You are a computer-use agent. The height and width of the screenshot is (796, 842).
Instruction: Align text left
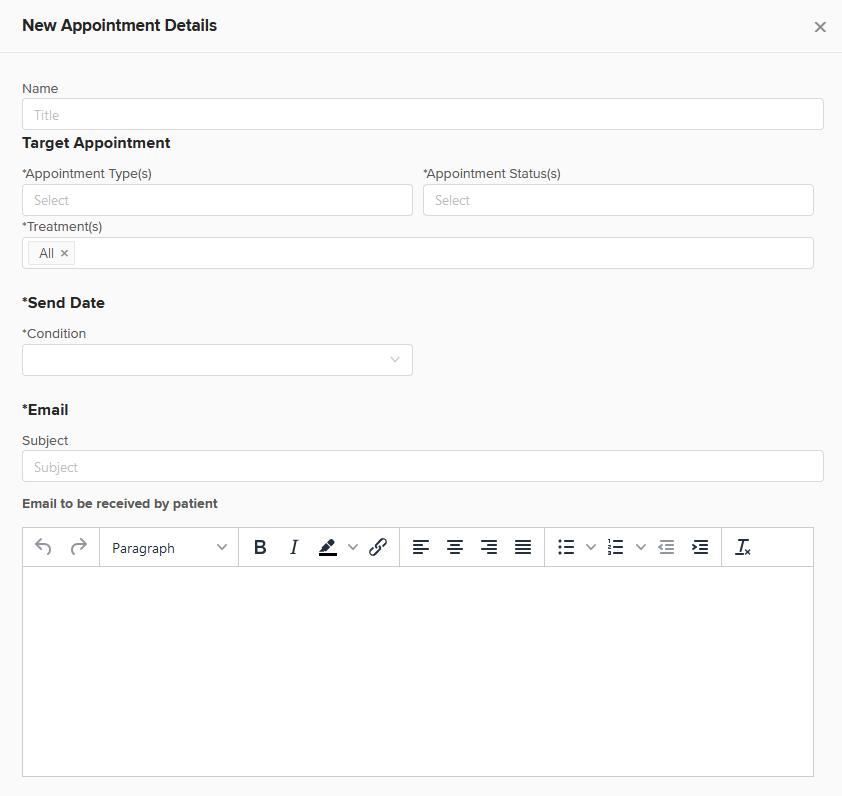421,547
